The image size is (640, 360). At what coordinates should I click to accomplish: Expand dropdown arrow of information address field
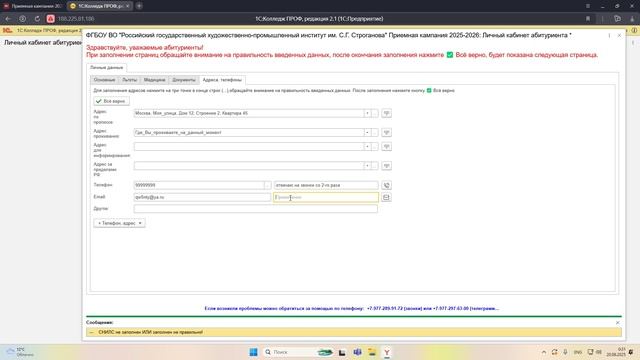point(367,146)
